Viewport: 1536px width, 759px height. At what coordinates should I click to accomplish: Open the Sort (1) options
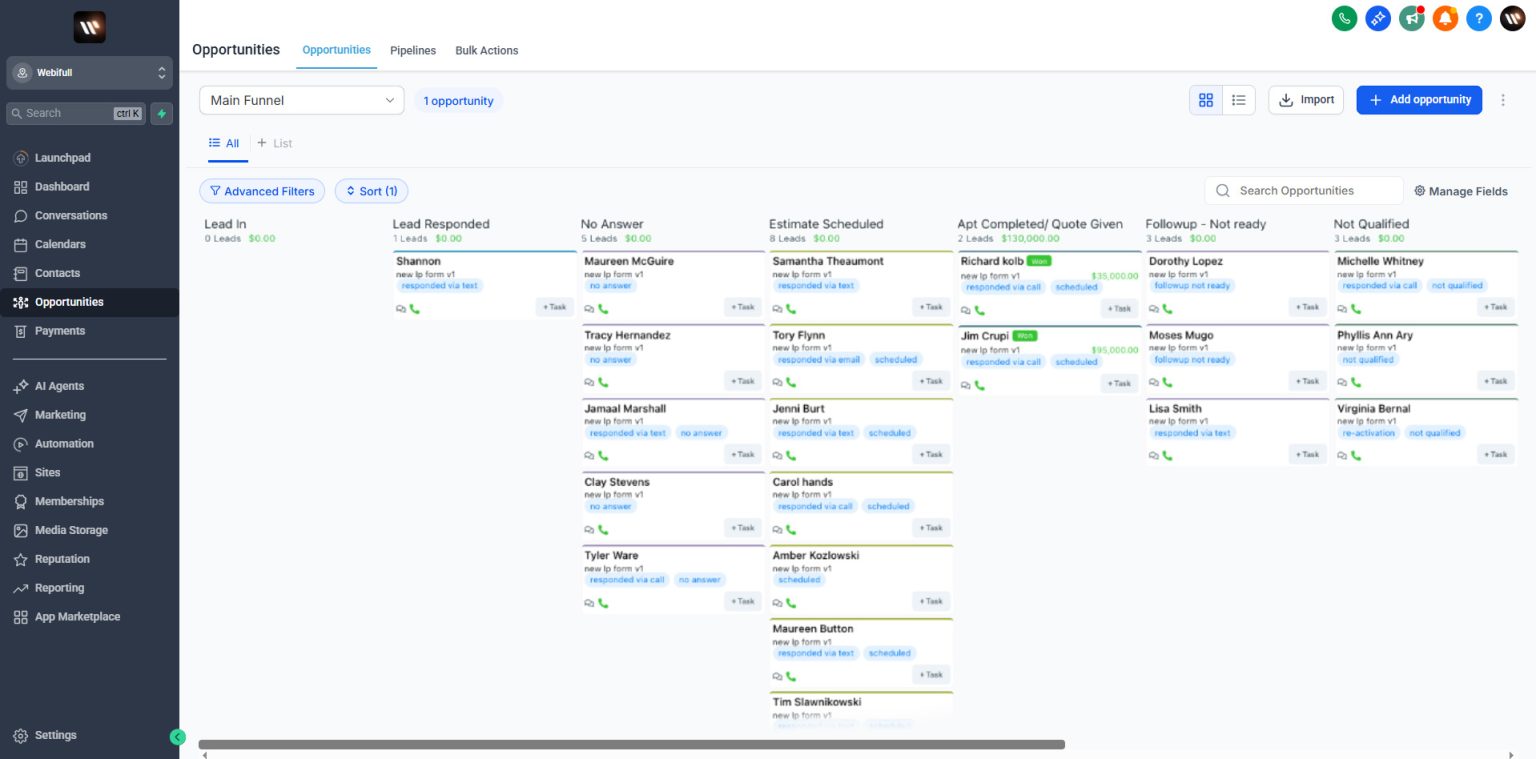[x=371, y=191]
